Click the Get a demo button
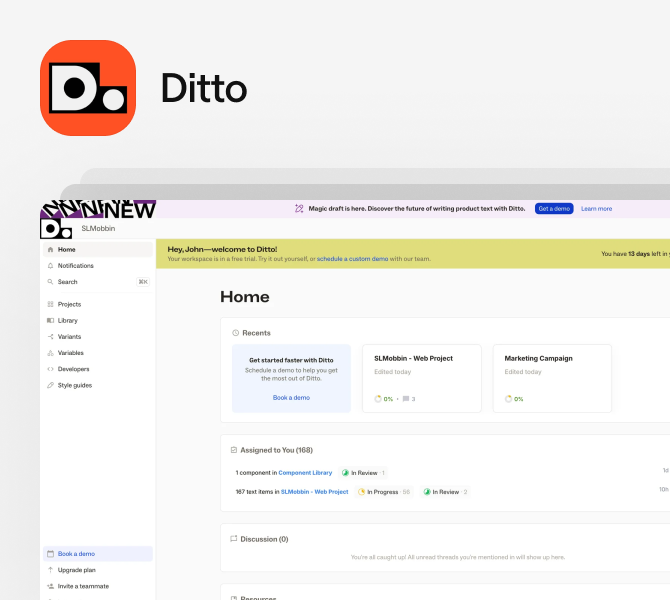This screenshot has width=670, height=600. [554, 209]
